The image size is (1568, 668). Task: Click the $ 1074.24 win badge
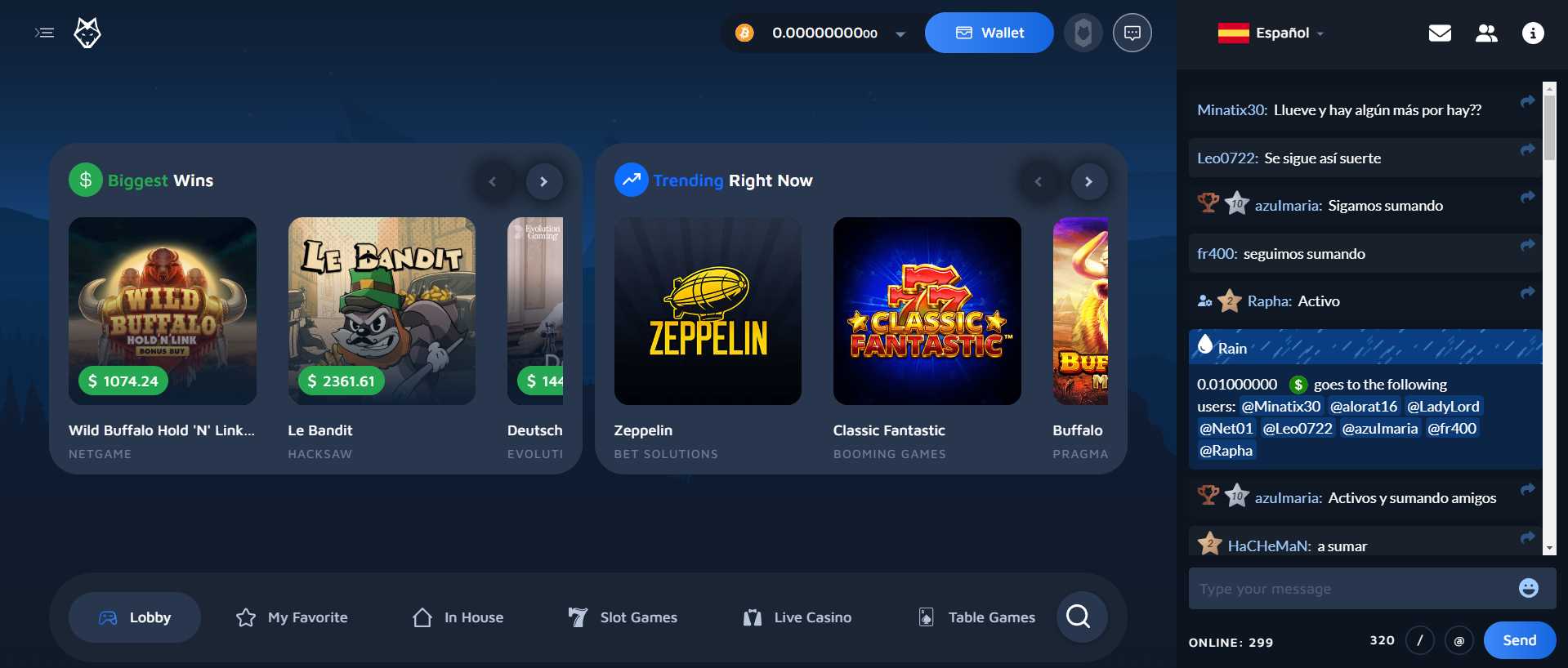(123, 381)
